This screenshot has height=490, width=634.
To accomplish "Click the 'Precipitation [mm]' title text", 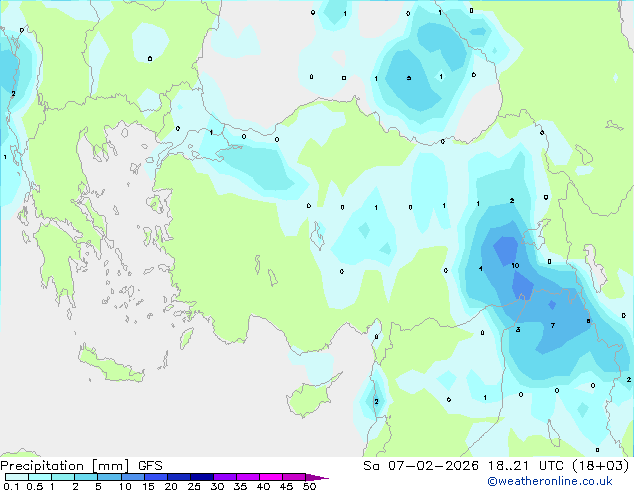I will coord(65,466).
